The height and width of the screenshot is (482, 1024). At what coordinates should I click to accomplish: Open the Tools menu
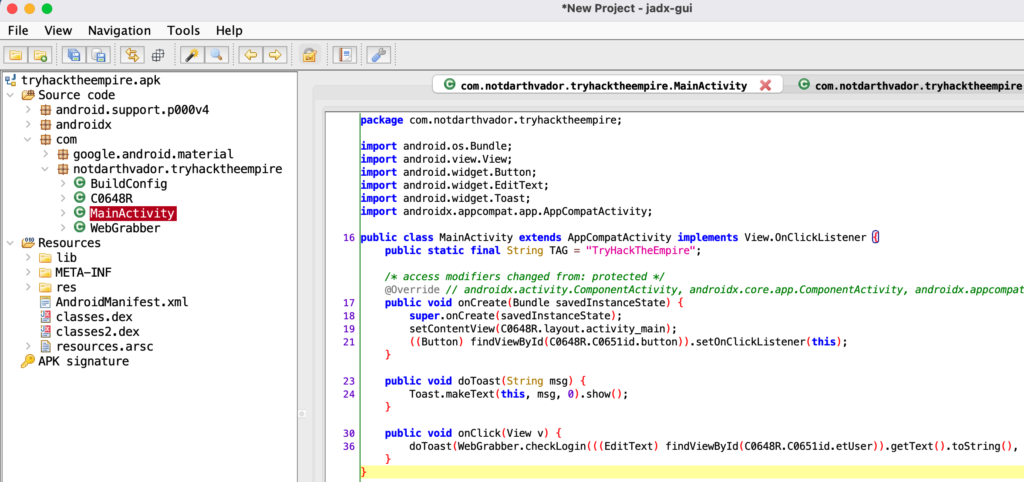(184, 30)
